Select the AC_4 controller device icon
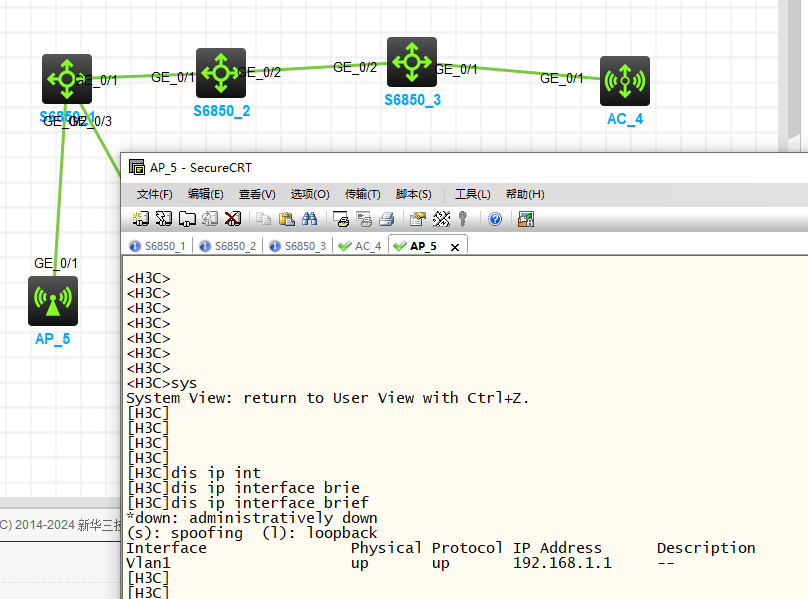808x599 pixels. point(625,81)
